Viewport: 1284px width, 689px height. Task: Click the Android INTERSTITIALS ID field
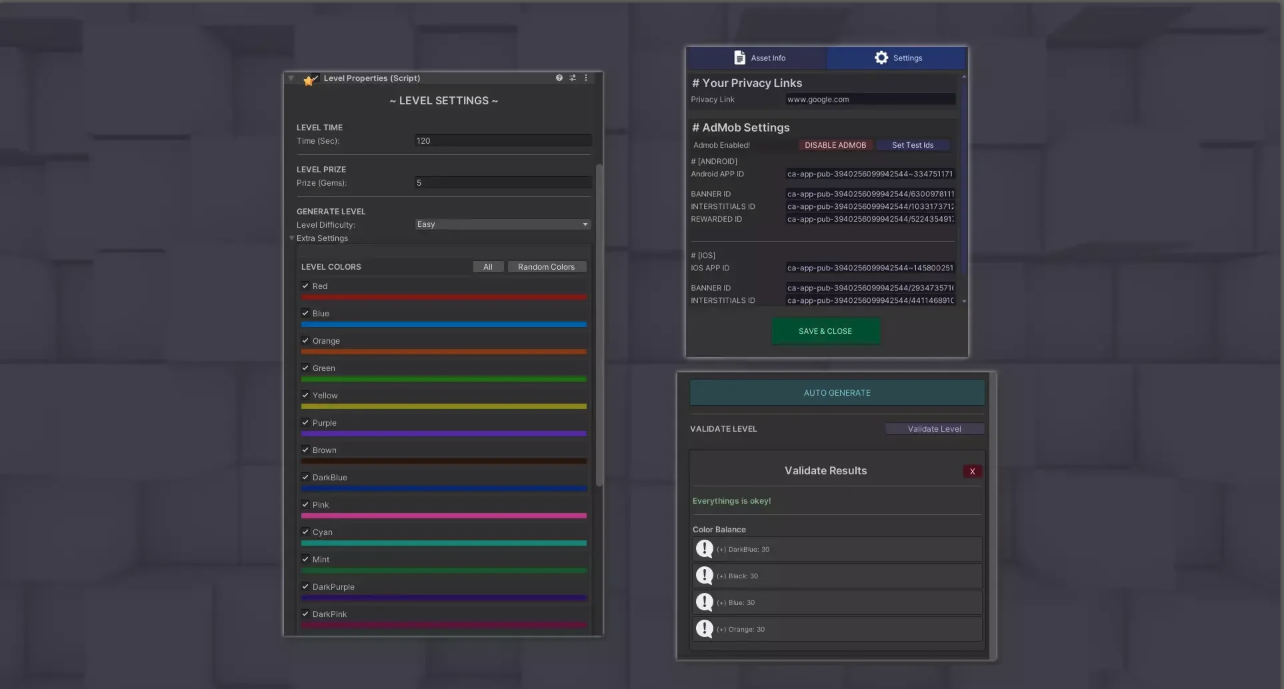pos(870,206)
